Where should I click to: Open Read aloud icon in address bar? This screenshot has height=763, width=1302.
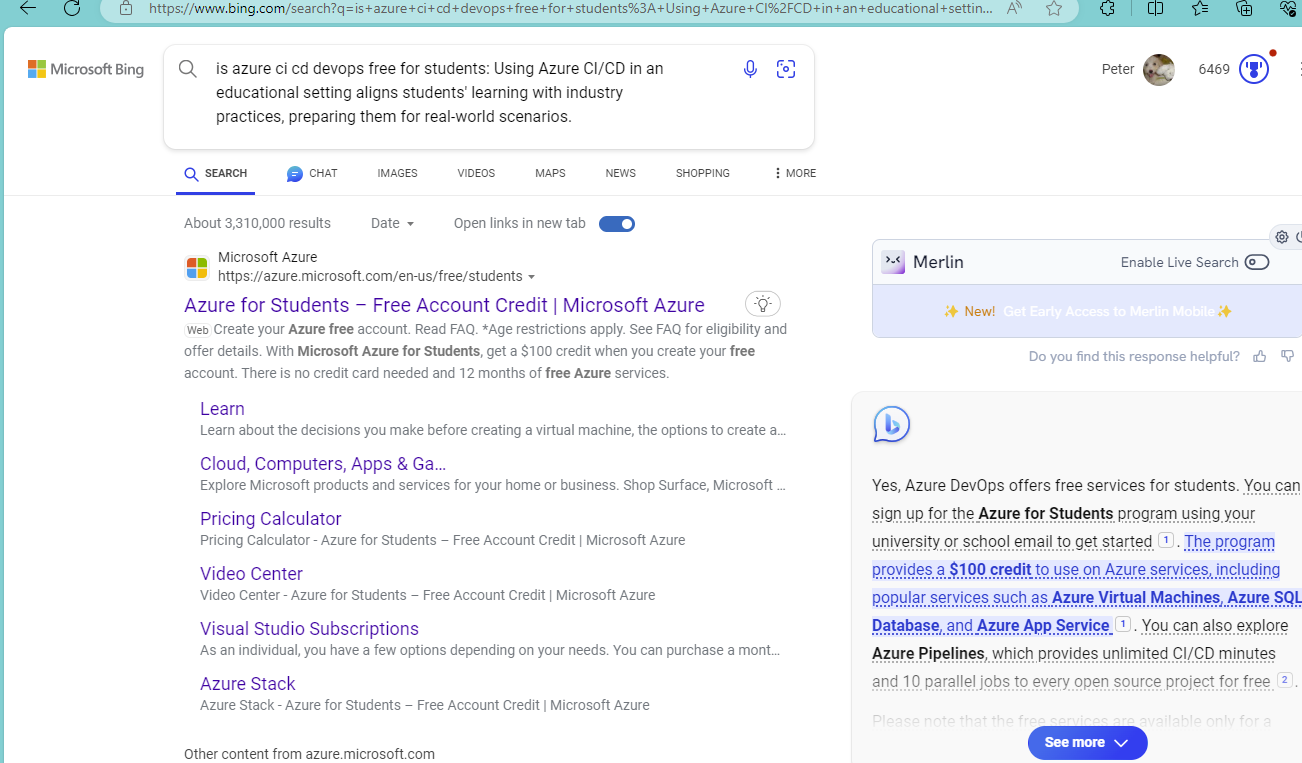click(x=1015, y=8)
